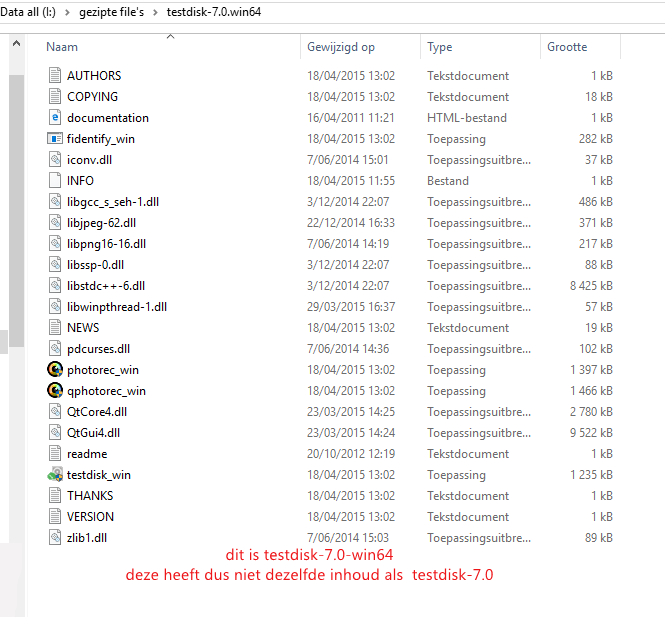The image size is (665, 617).
Task: Select the readme text document icon
Action: click(55, 453)
